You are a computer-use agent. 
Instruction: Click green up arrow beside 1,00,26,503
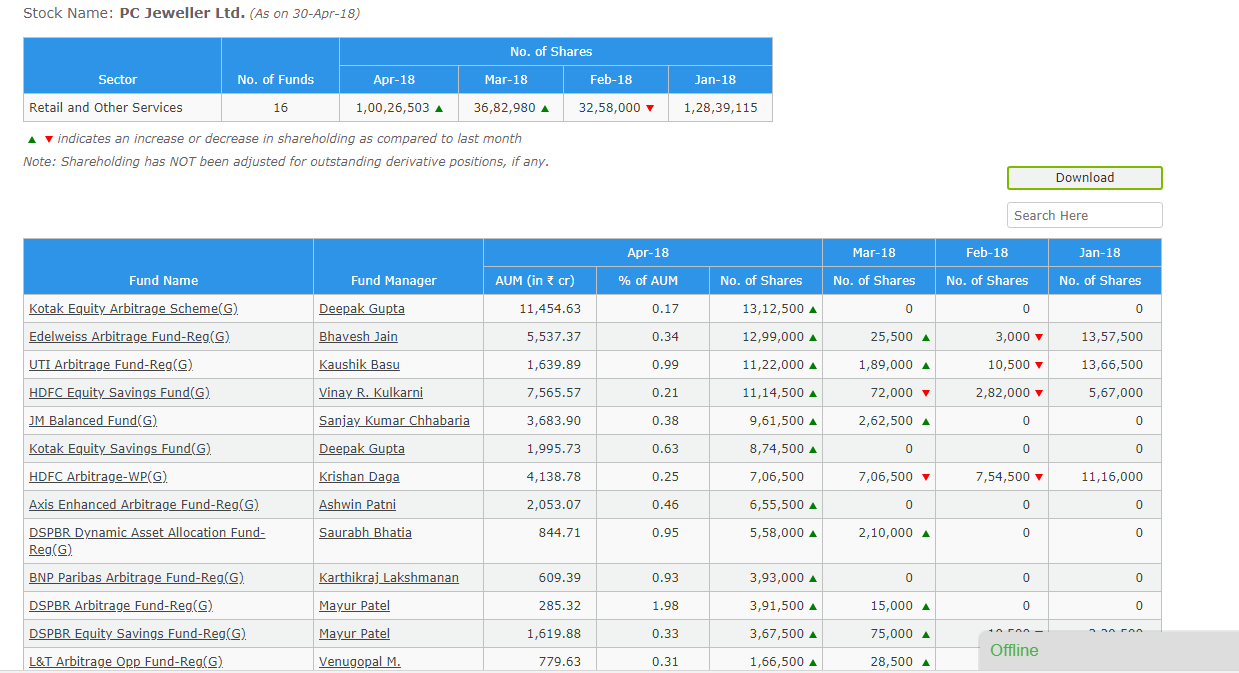click(439, 108)
